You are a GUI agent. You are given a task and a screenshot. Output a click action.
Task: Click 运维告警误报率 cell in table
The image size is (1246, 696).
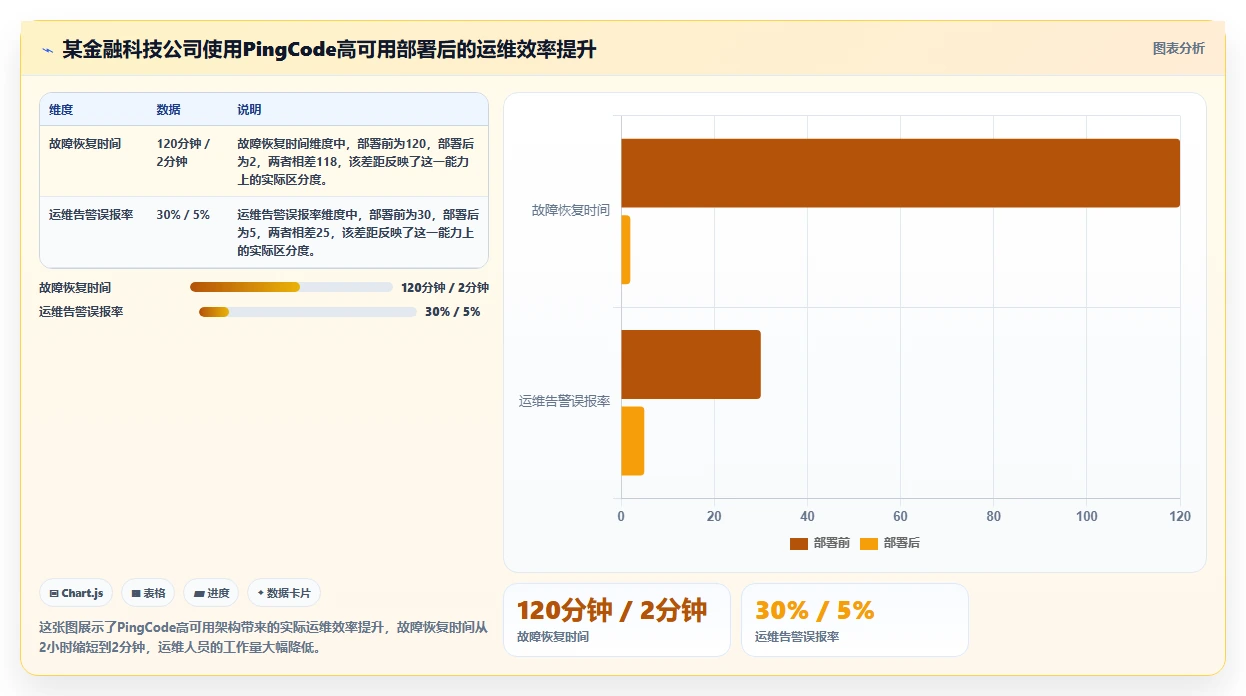91,215
